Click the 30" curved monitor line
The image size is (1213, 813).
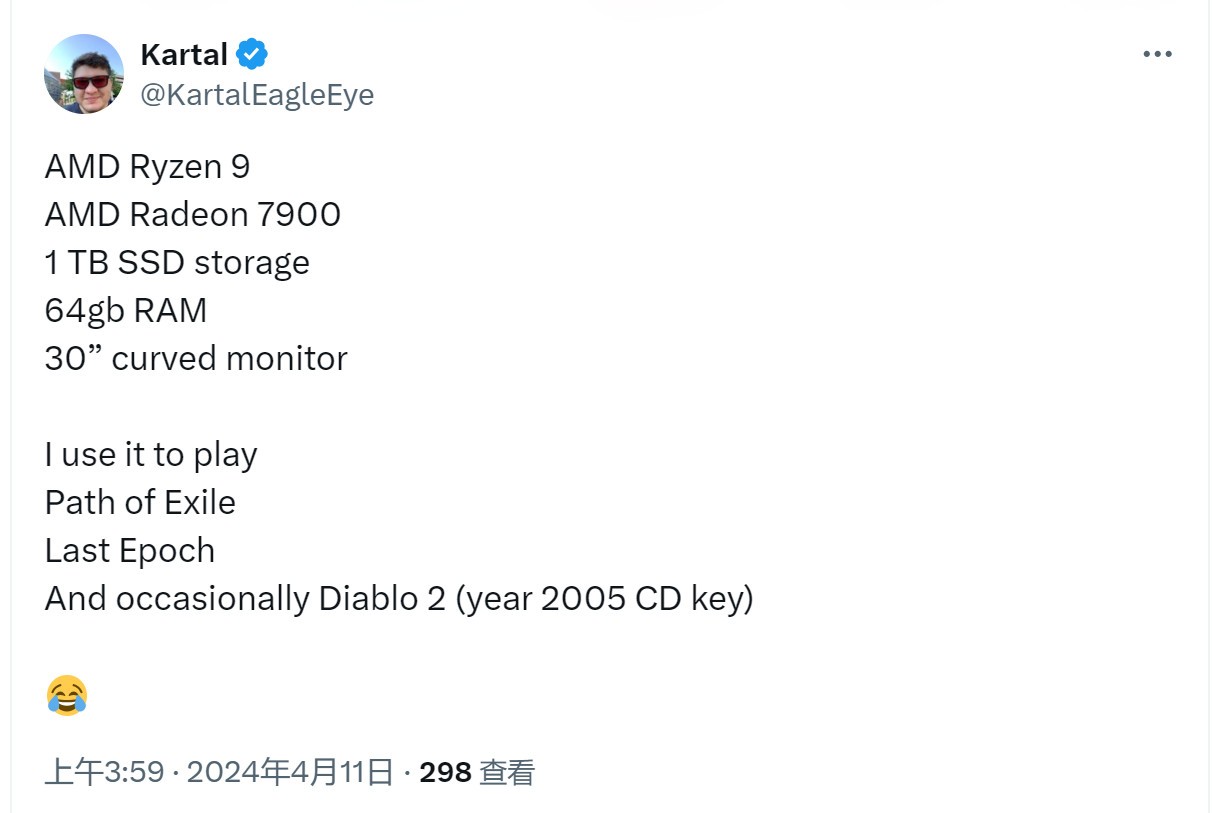196,359
